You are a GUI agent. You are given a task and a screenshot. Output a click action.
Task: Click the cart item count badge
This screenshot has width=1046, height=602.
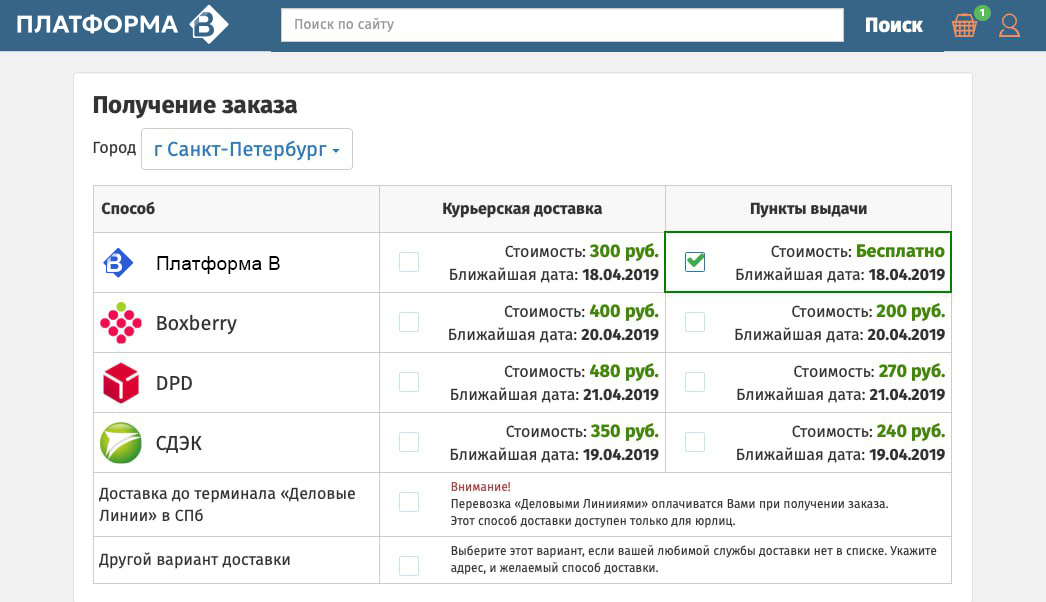point(982,13)
